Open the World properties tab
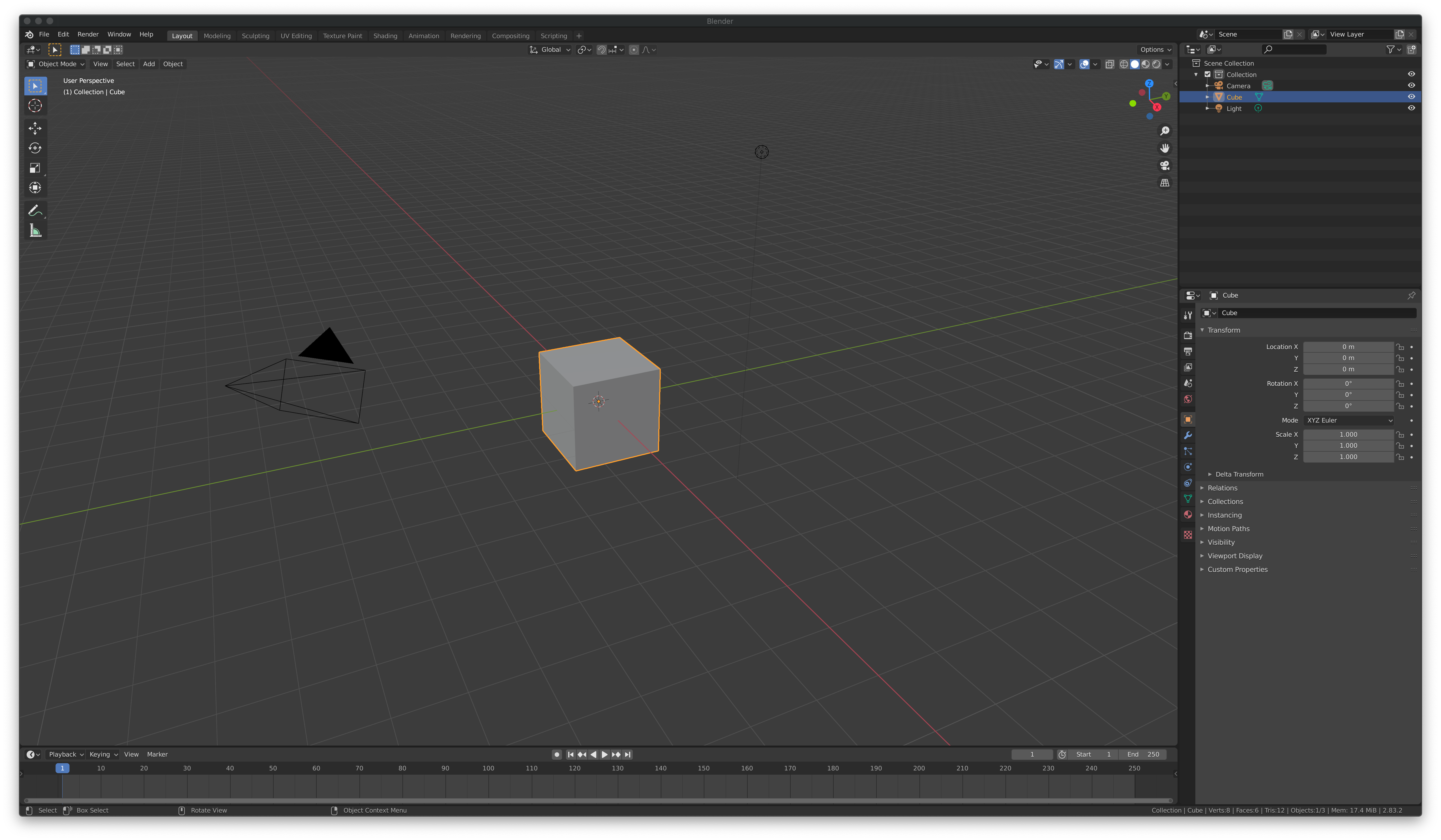The image size is (1441, 840). pyautogui.click(x=1188, y=399)
